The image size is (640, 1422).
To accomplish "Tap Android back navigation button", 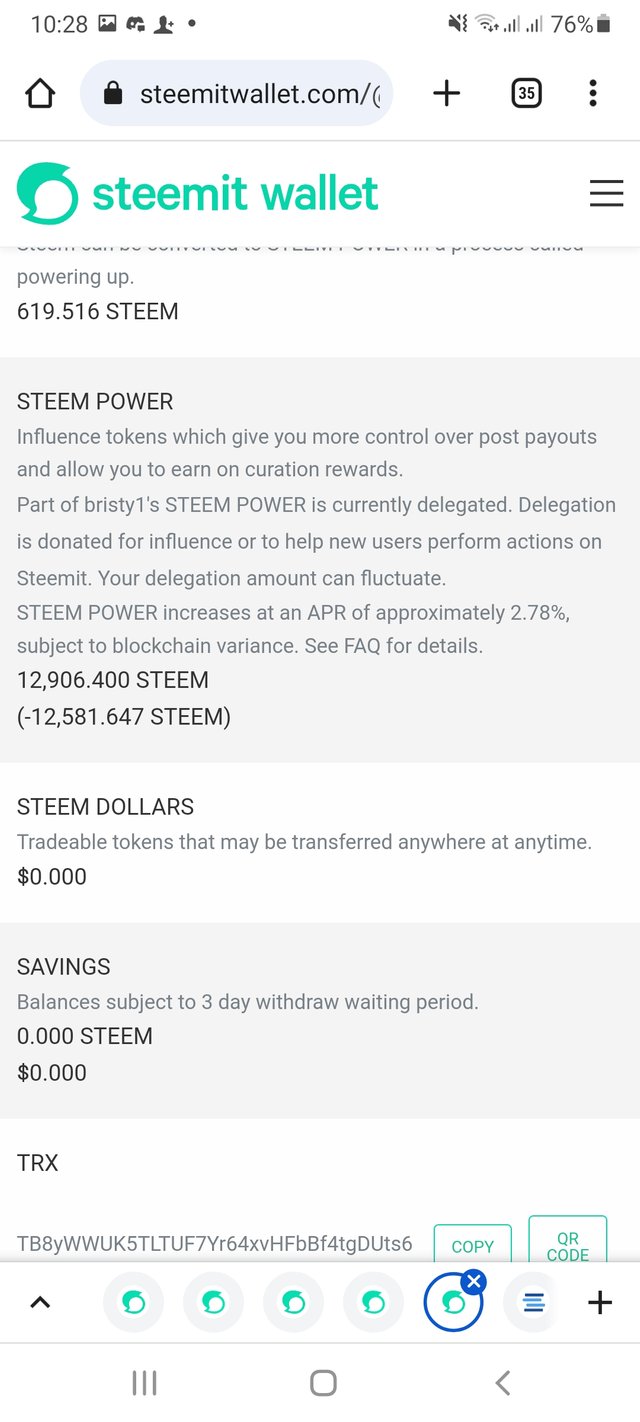I will coord(503,1383).
